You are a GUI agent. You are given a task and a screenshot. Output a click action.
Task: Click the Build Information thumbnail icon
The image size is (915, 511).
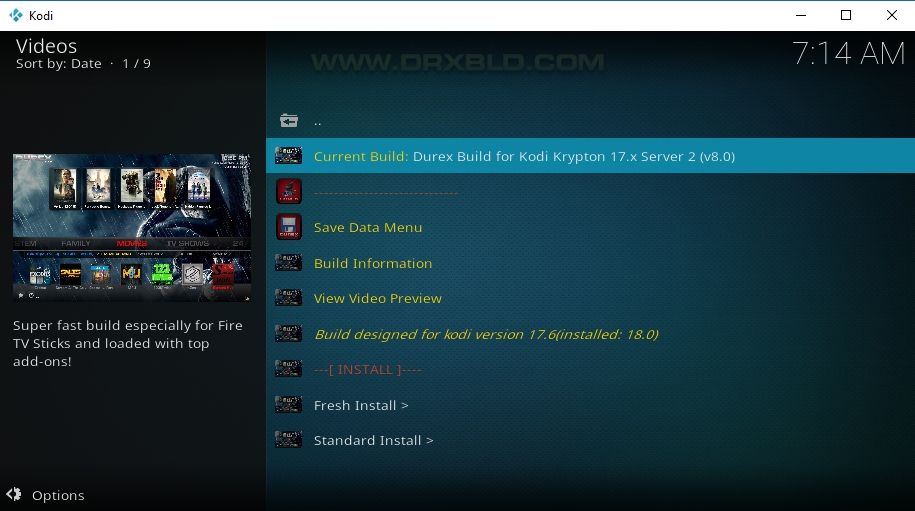(288, 262)
